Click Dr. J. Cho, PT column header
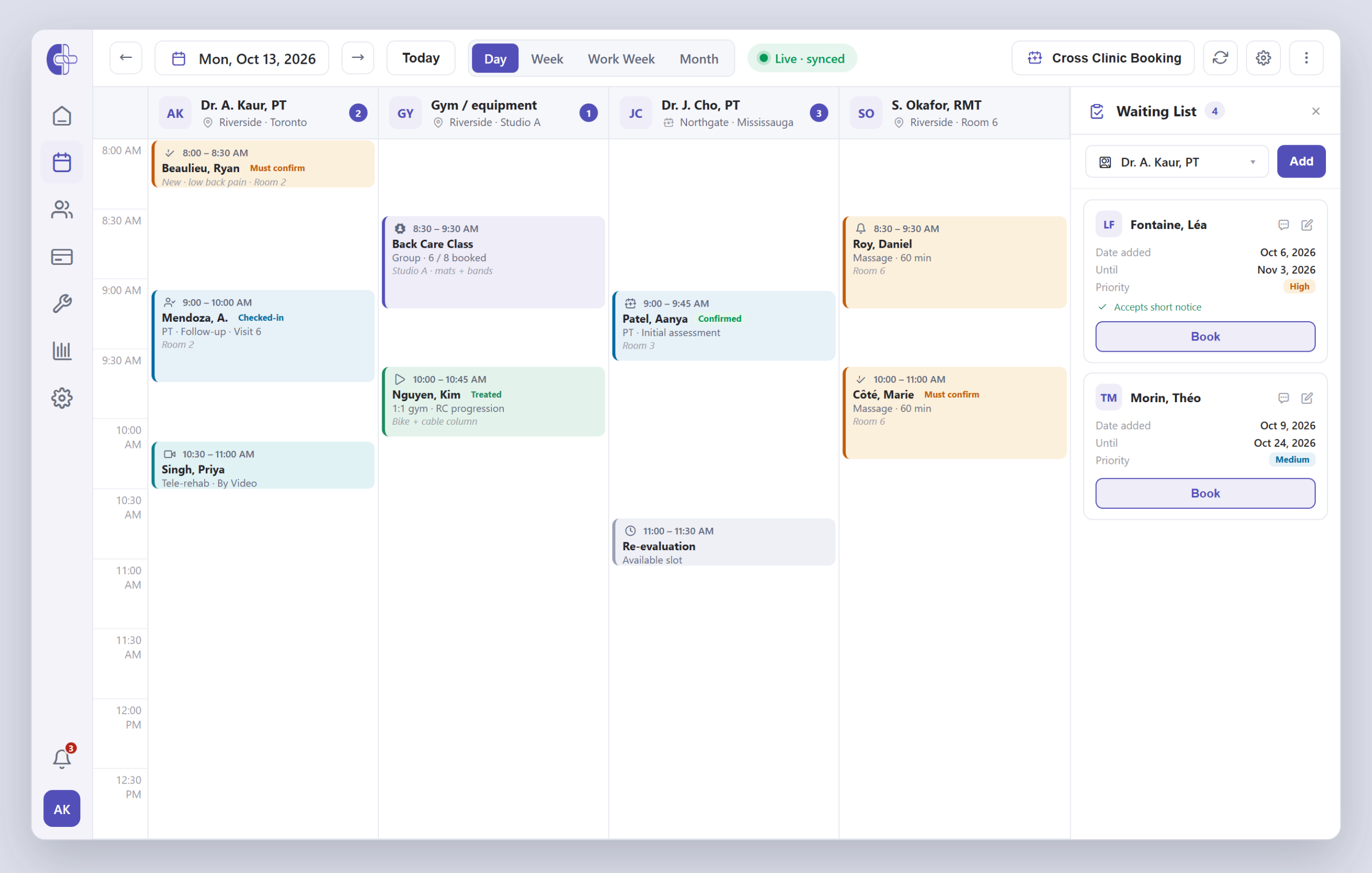 coord(724,113)
